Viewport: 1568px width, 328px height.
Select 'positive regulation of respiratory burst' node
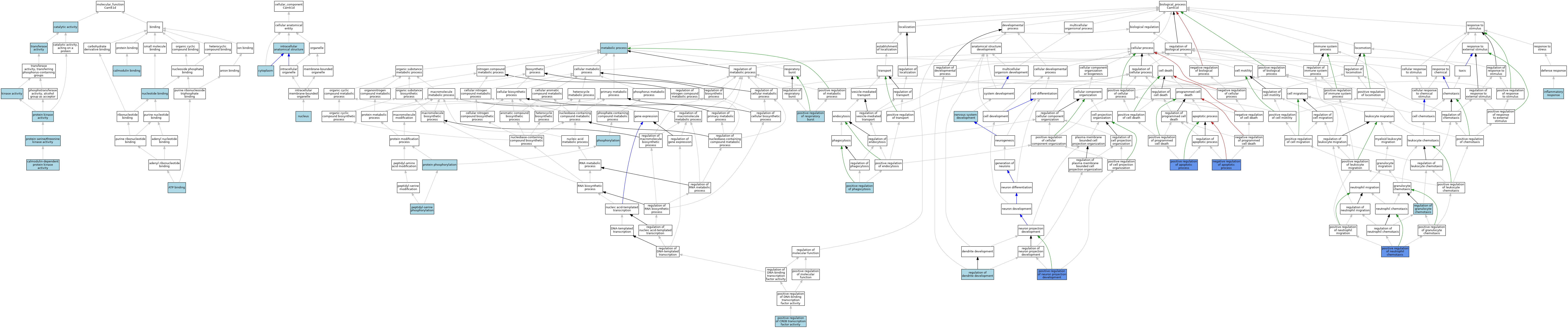[x=811, y=117]
